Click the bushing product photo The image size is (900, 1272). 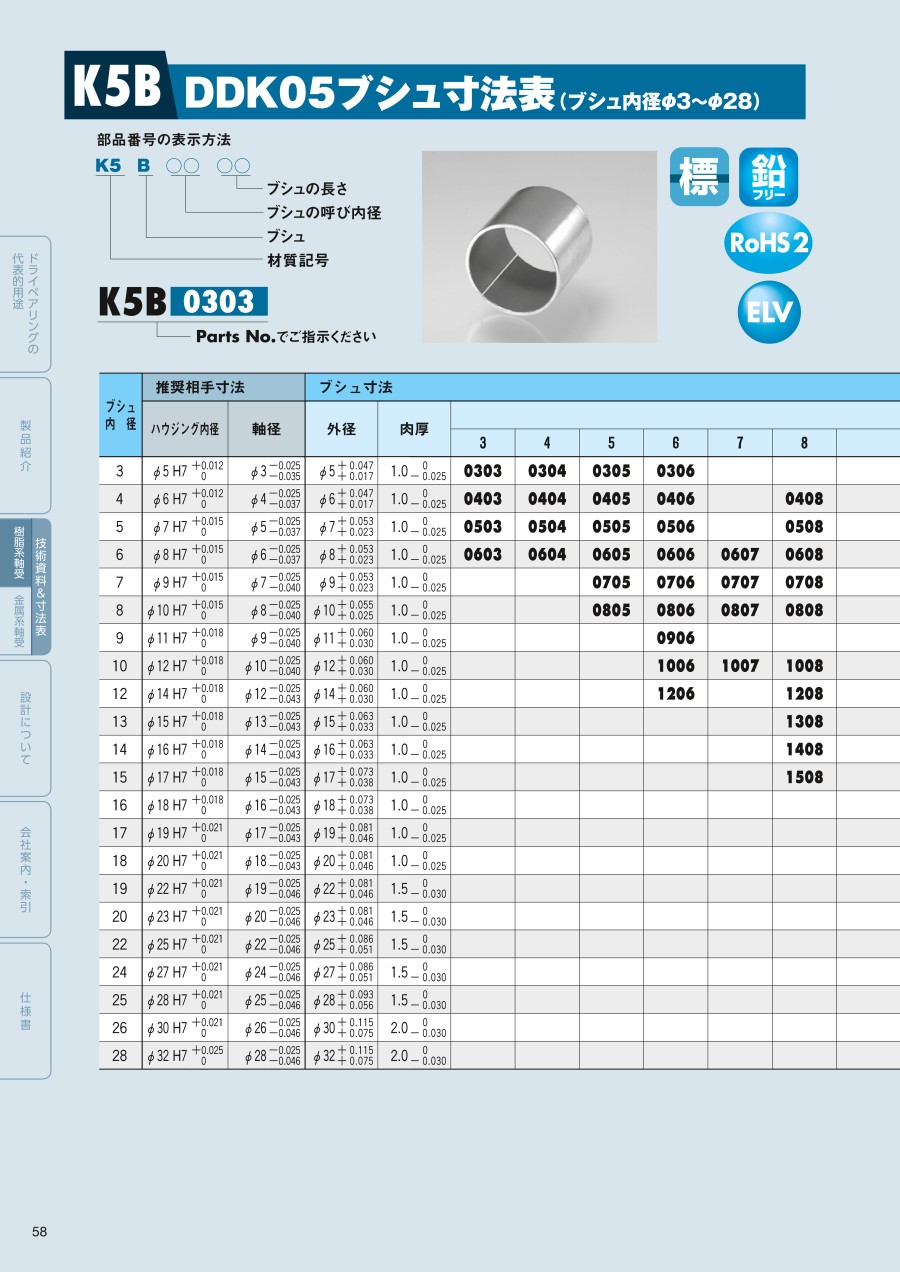(x=539, y=246)
